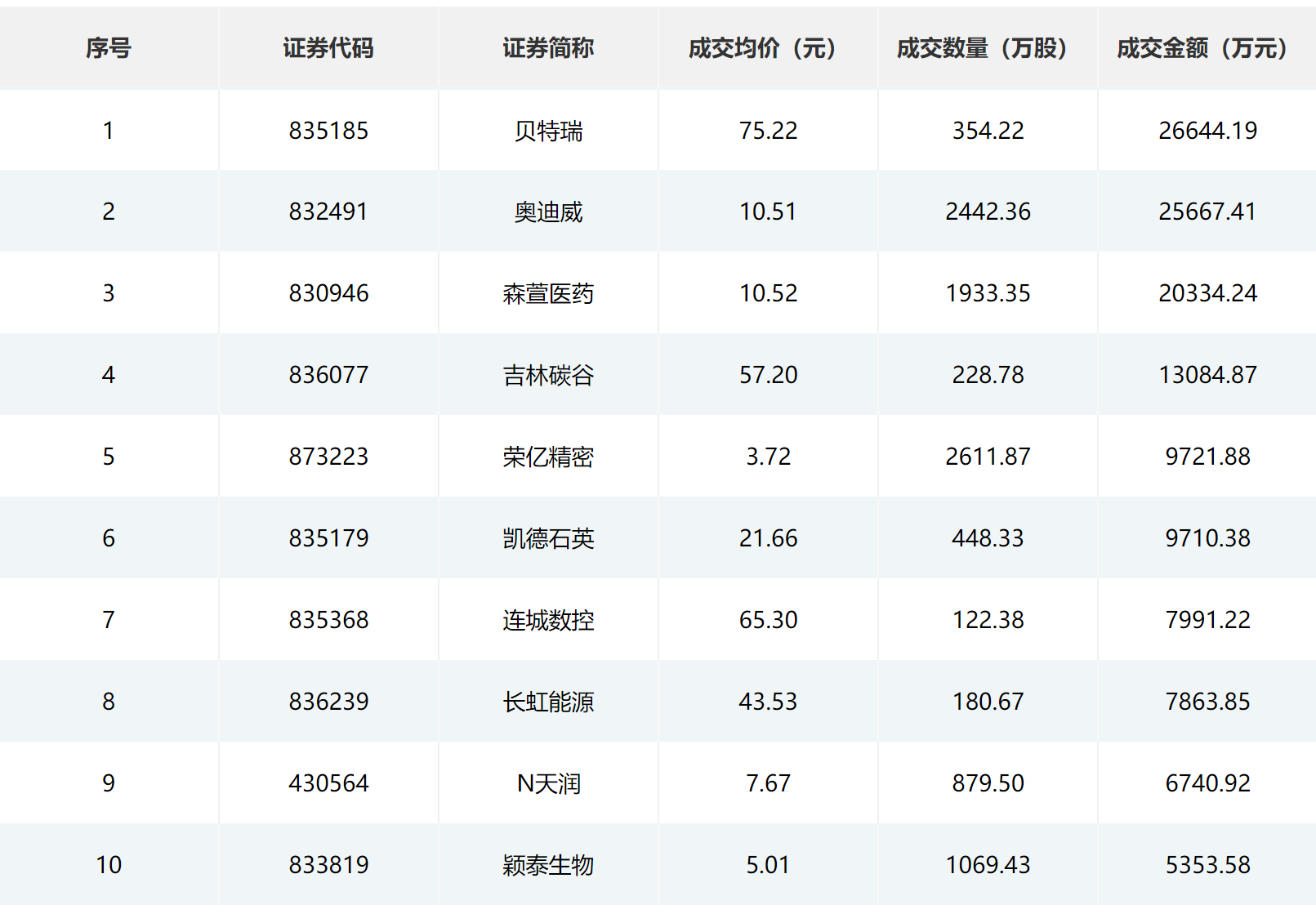The height and width of the screenshot is (905, 1316).
Task: Click volume value 1069.43
Action: 988,865
